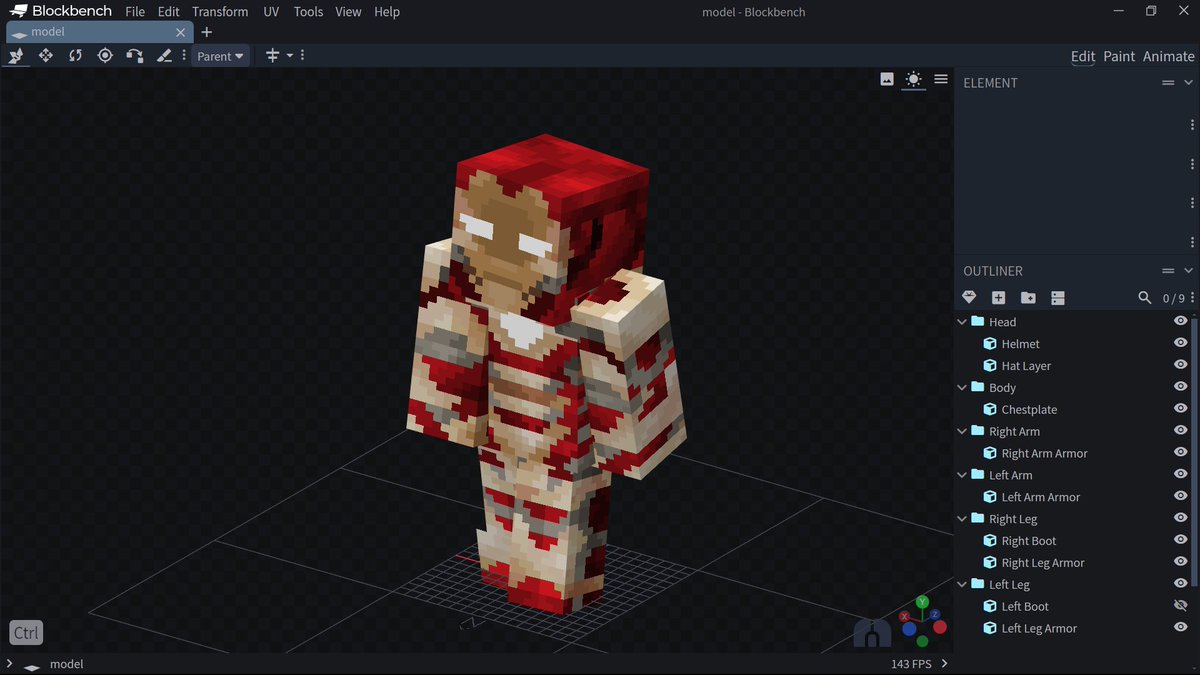Click the OUTLINER panel drag handle

click(x=1168, y=271)
